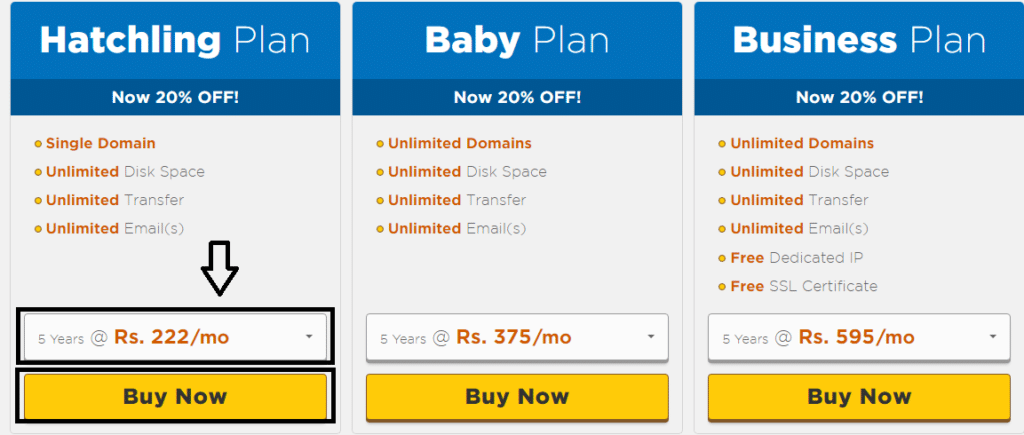Open Business Plan Rs. 595/mo dropdown
This screenshot has height=435, width=1024.
click(859, 337)
